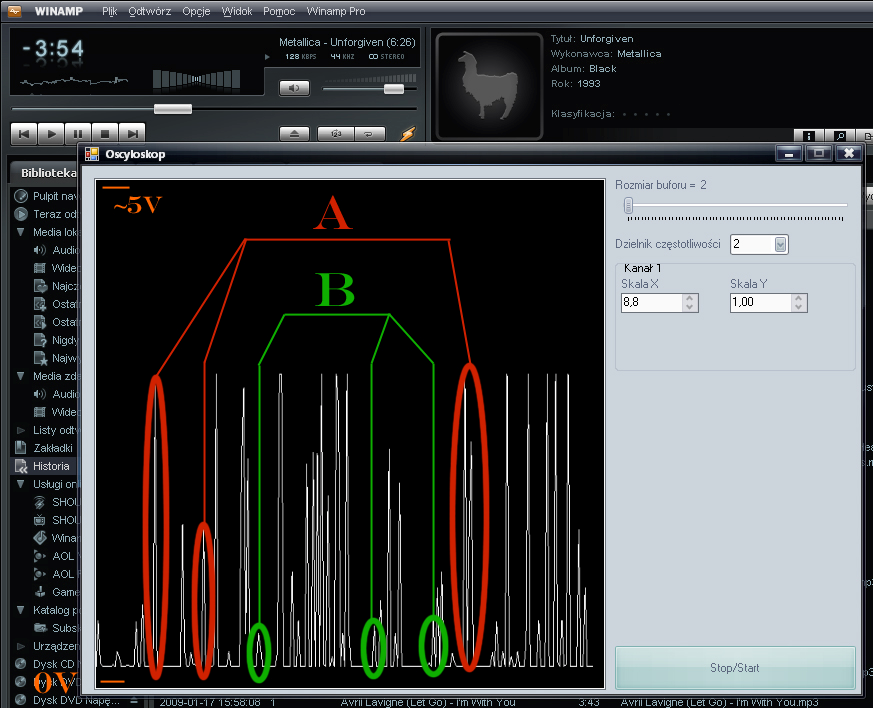This screenshot has width=873, height=708.
Task: Open Zakładki bookmarks in library
Action: [x=45, y=448]
